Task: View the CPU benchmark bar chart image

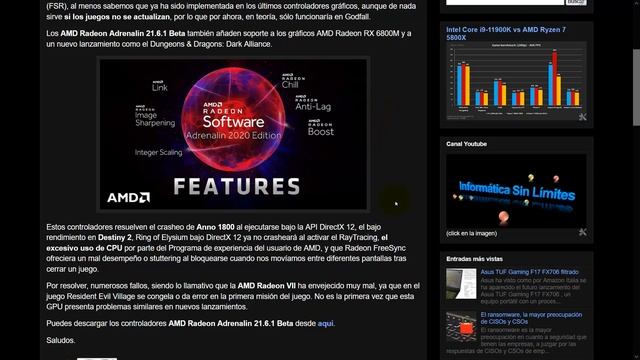Action: 516,81
